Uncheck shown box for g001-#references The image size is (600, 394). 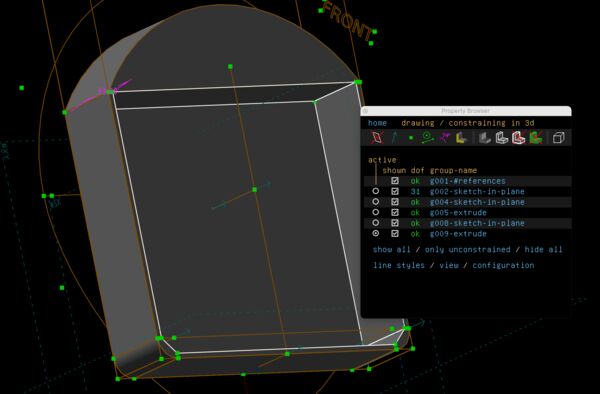tap(395, 181)
